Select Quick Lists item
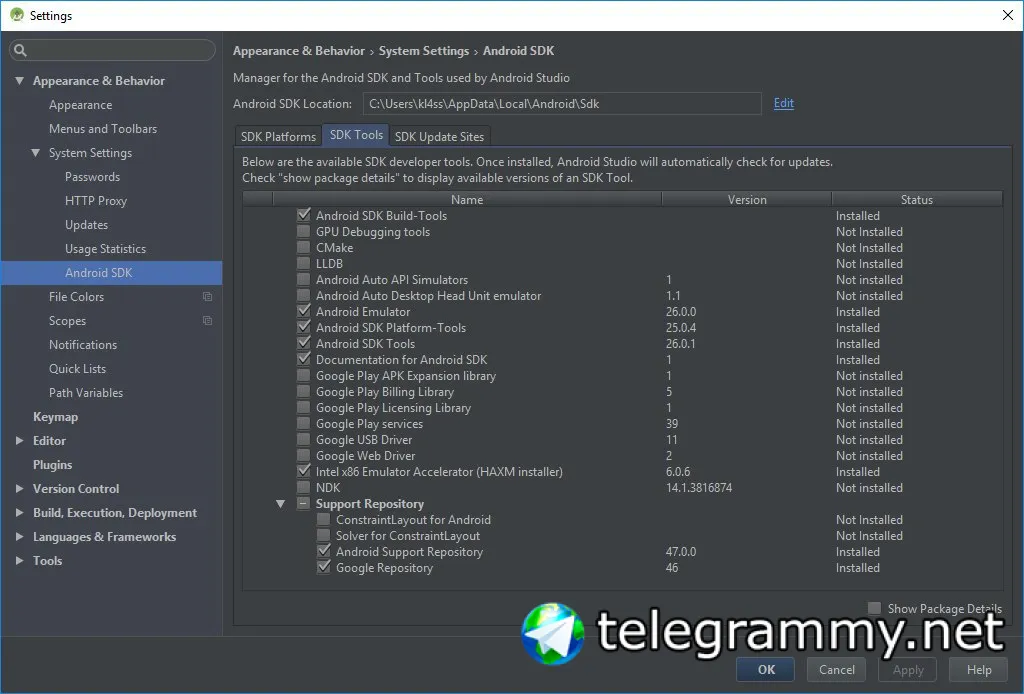Image resolution: width=1024 pixels, height=694 pixels. point(77,368)
